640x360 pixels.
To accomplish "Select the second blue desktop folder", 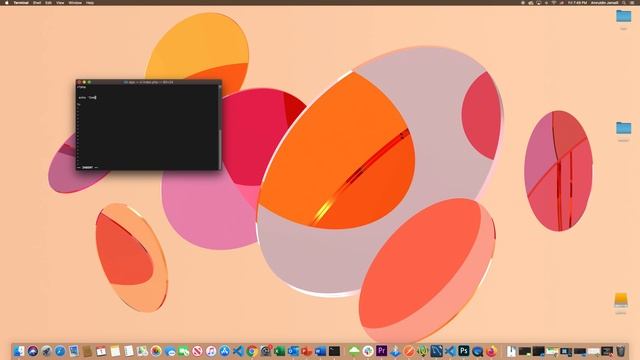I will [623, 128].
